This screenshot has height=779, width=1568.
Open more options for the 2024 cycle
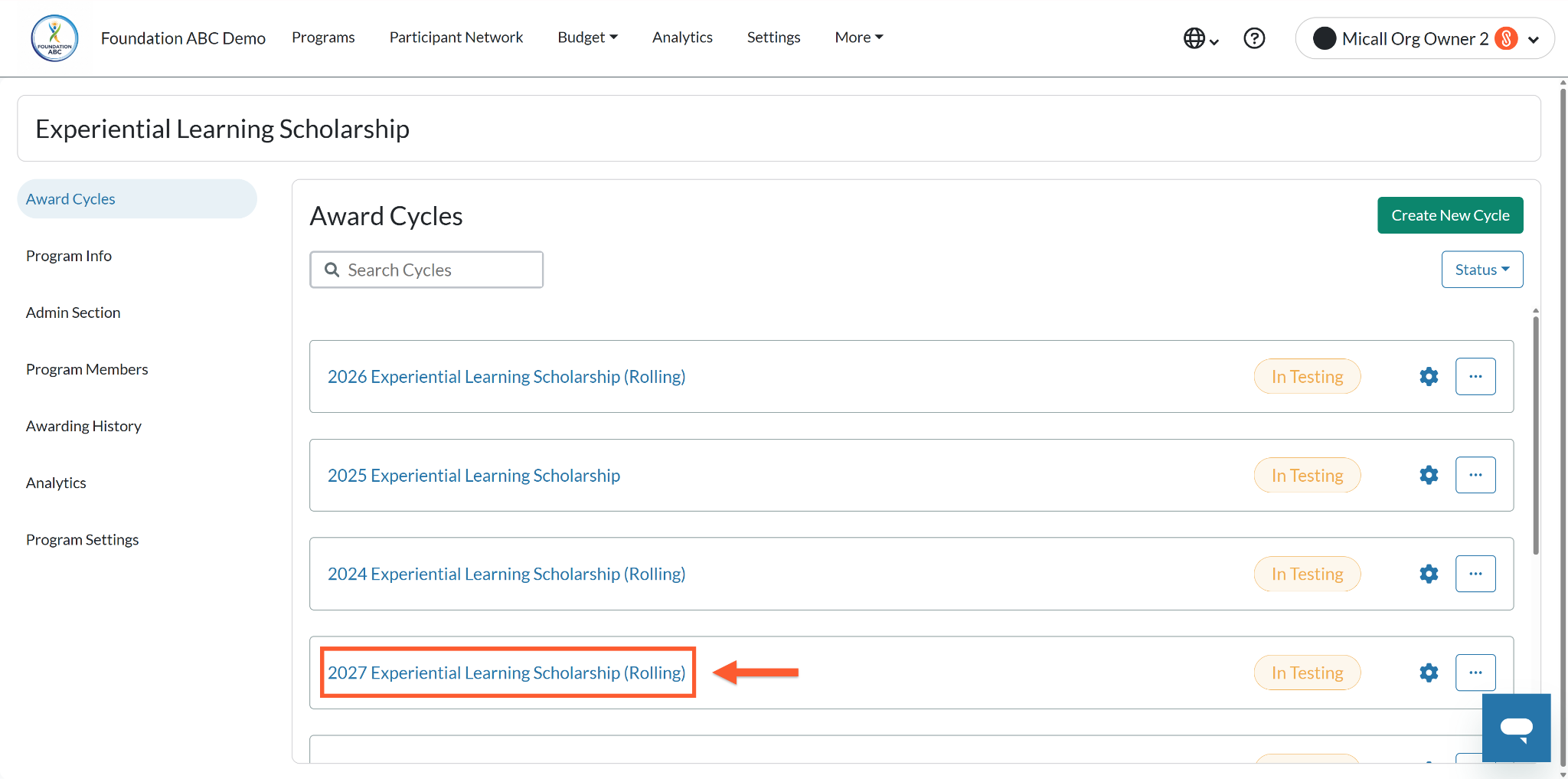point(1475,574)
